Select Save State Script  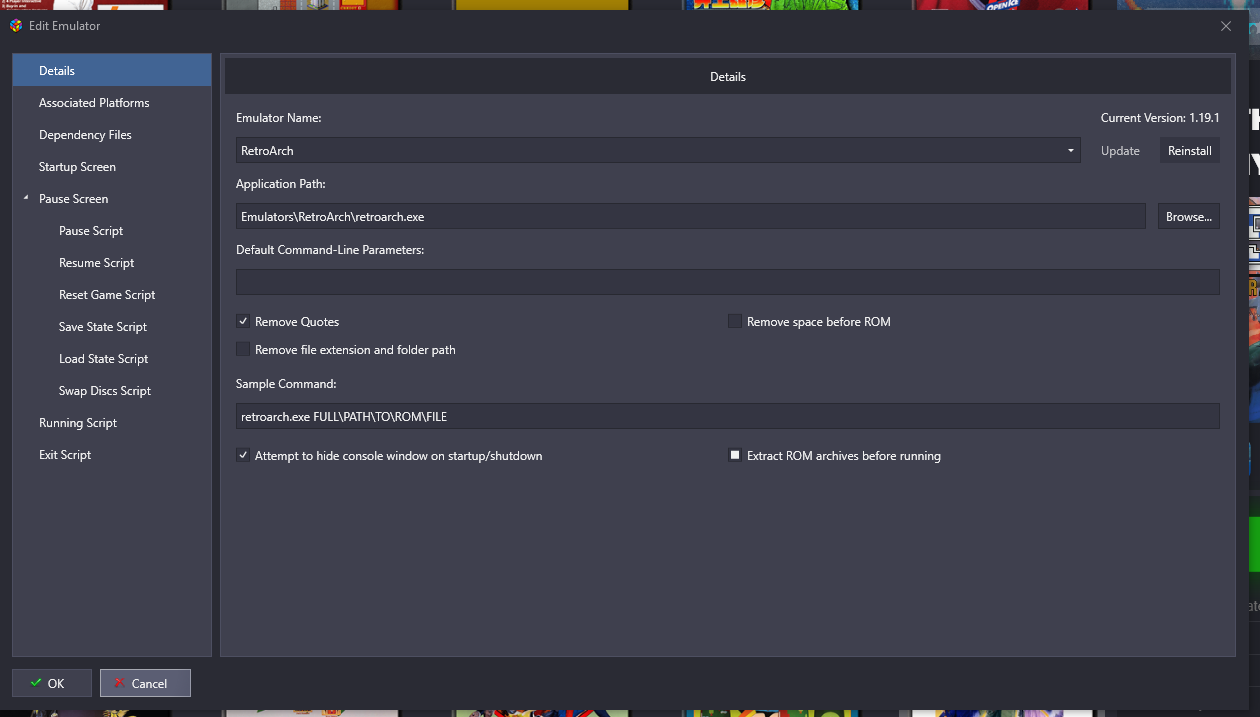103,326
